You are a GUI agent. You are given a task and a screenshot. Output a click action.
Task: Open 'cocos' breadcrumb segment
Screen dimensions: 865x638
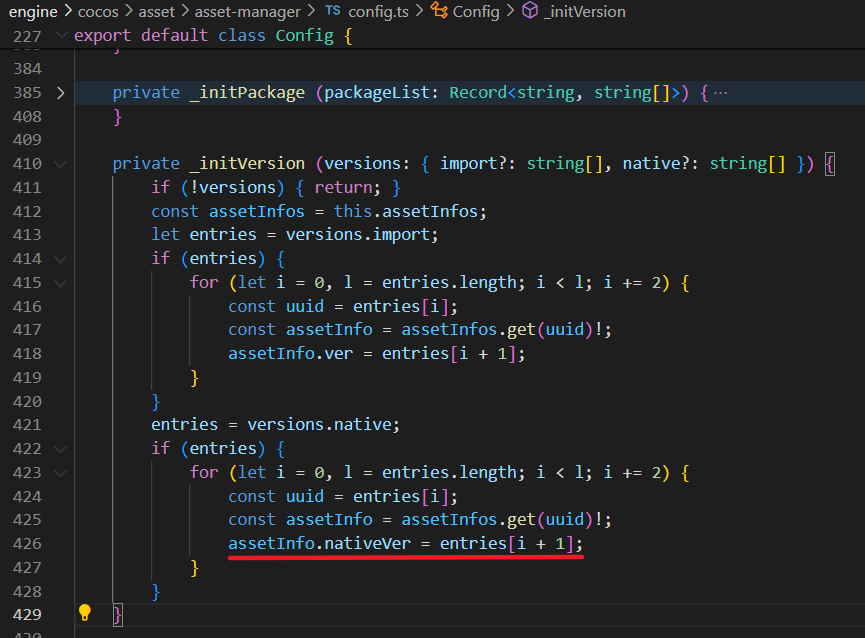click(x=98, y=12)
